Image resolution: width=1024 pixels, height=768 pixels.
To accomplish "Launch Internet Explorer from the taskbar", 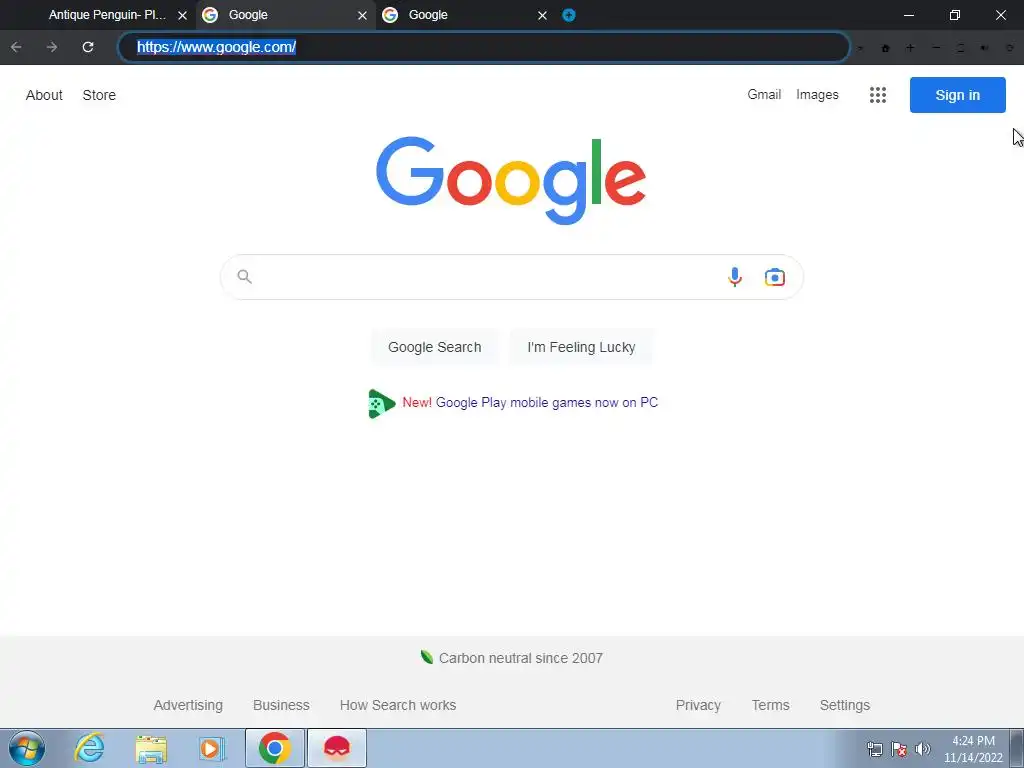I will coord(89,748).
